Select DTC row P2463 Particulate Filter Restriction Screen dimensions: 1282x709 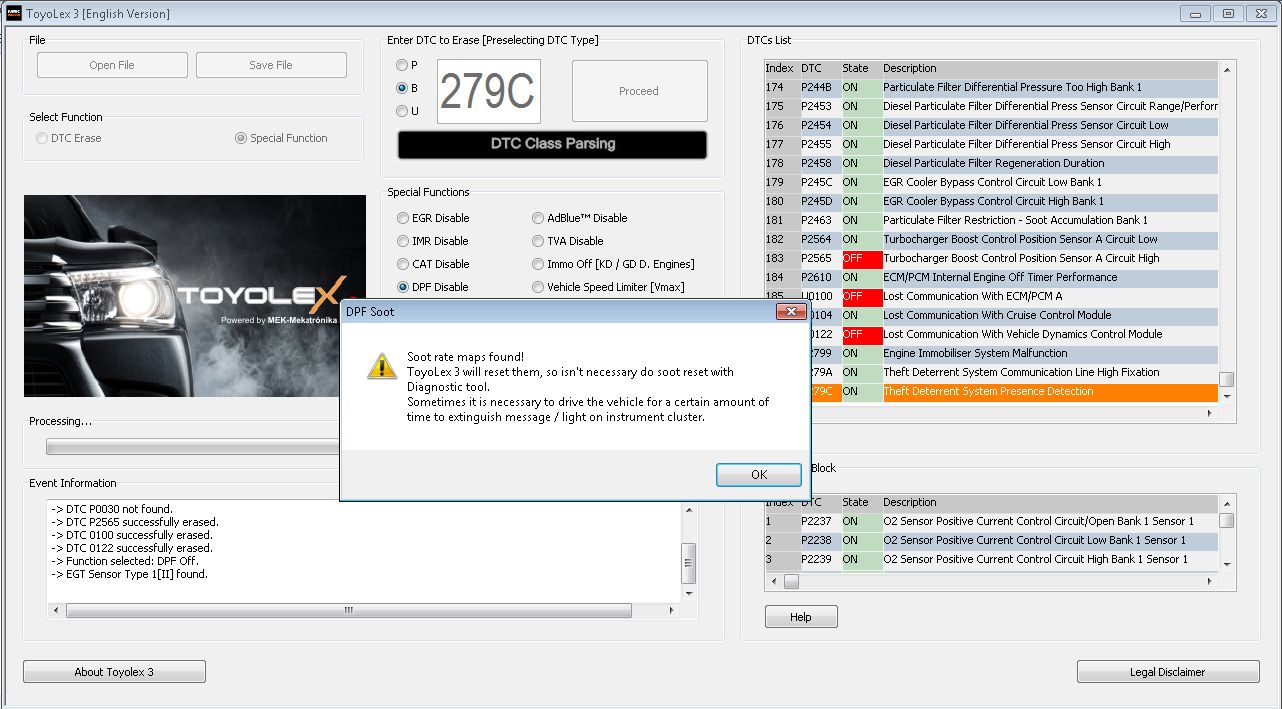coord(1014,220)
